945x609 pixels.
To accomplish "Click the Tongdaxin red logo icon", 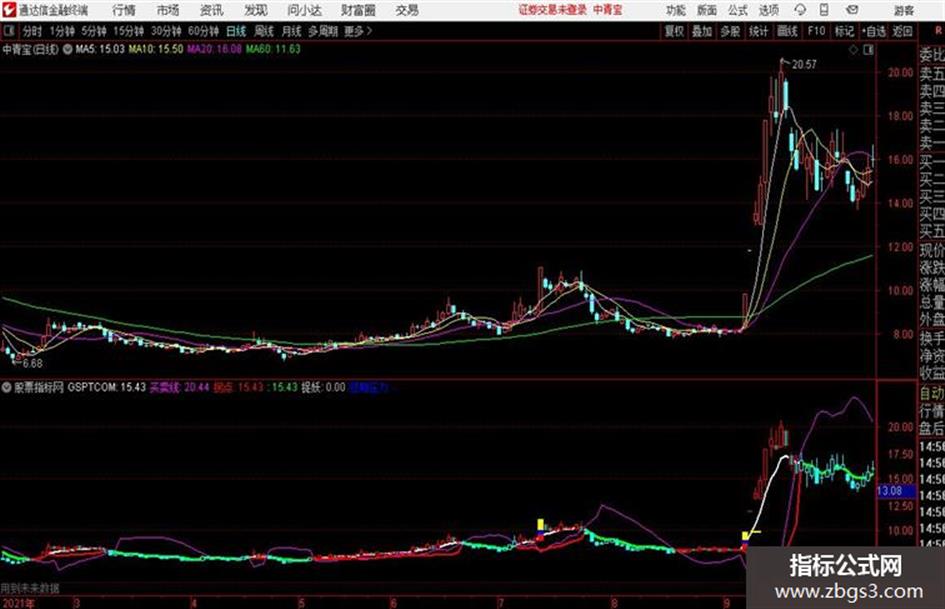I will (9, 10).
